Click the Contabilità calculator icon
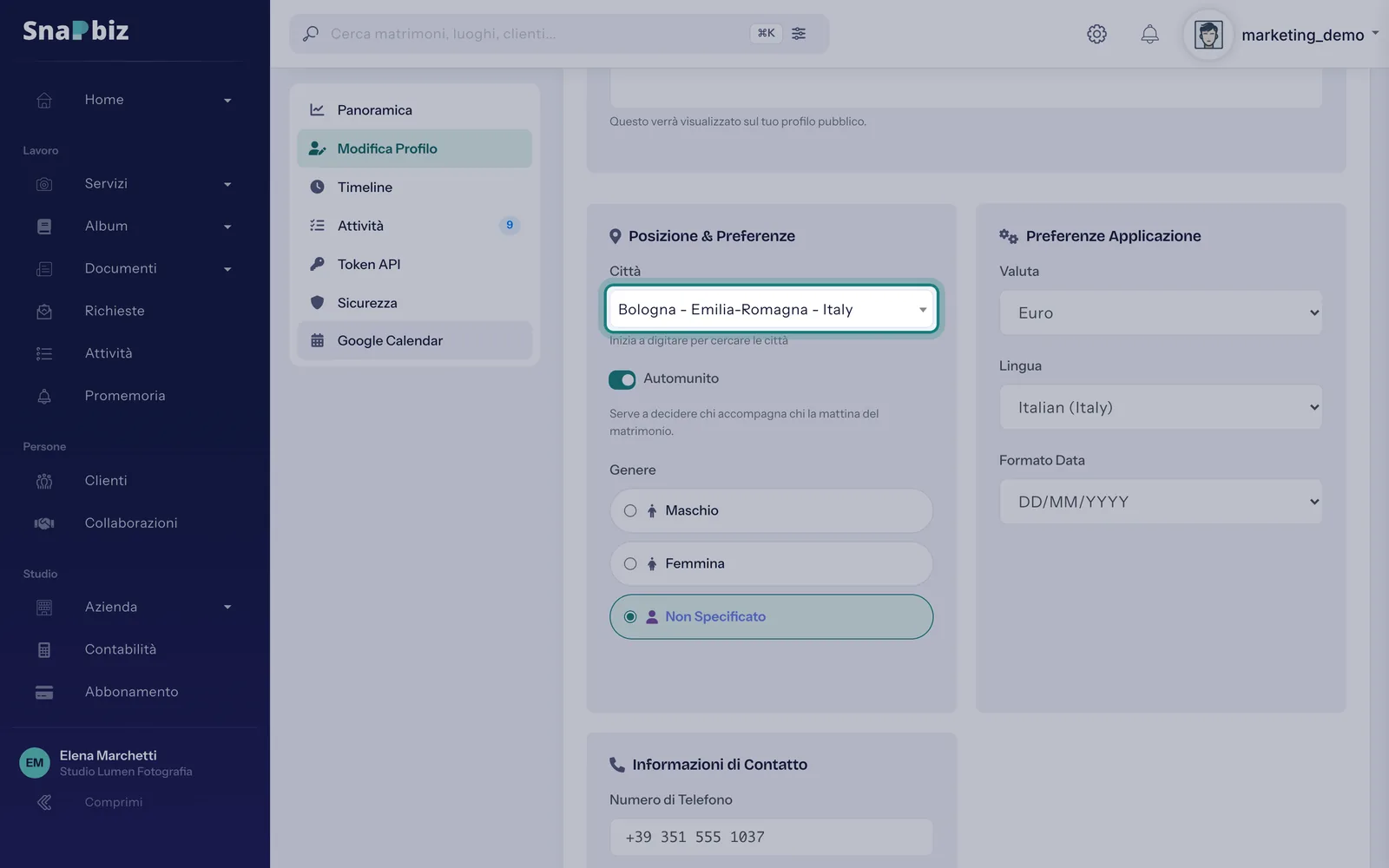This screenshot has width=1389, height=868. [x=44, y=649]
